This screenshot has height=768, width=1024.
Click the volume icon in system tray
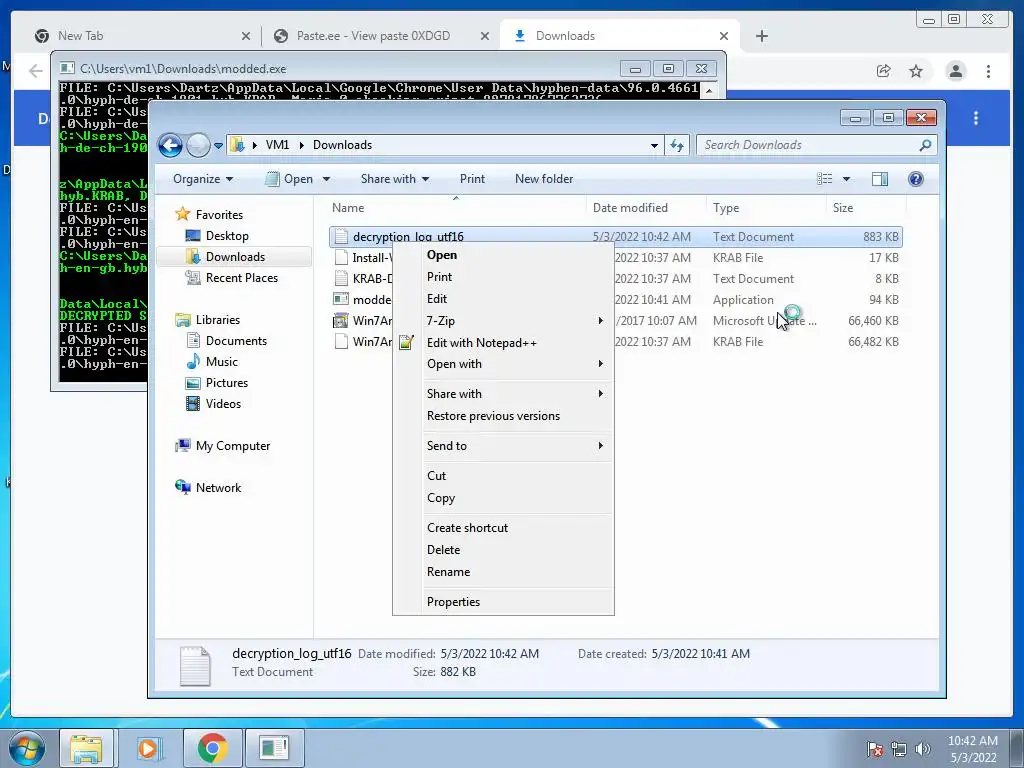click(x=922, y=749)
